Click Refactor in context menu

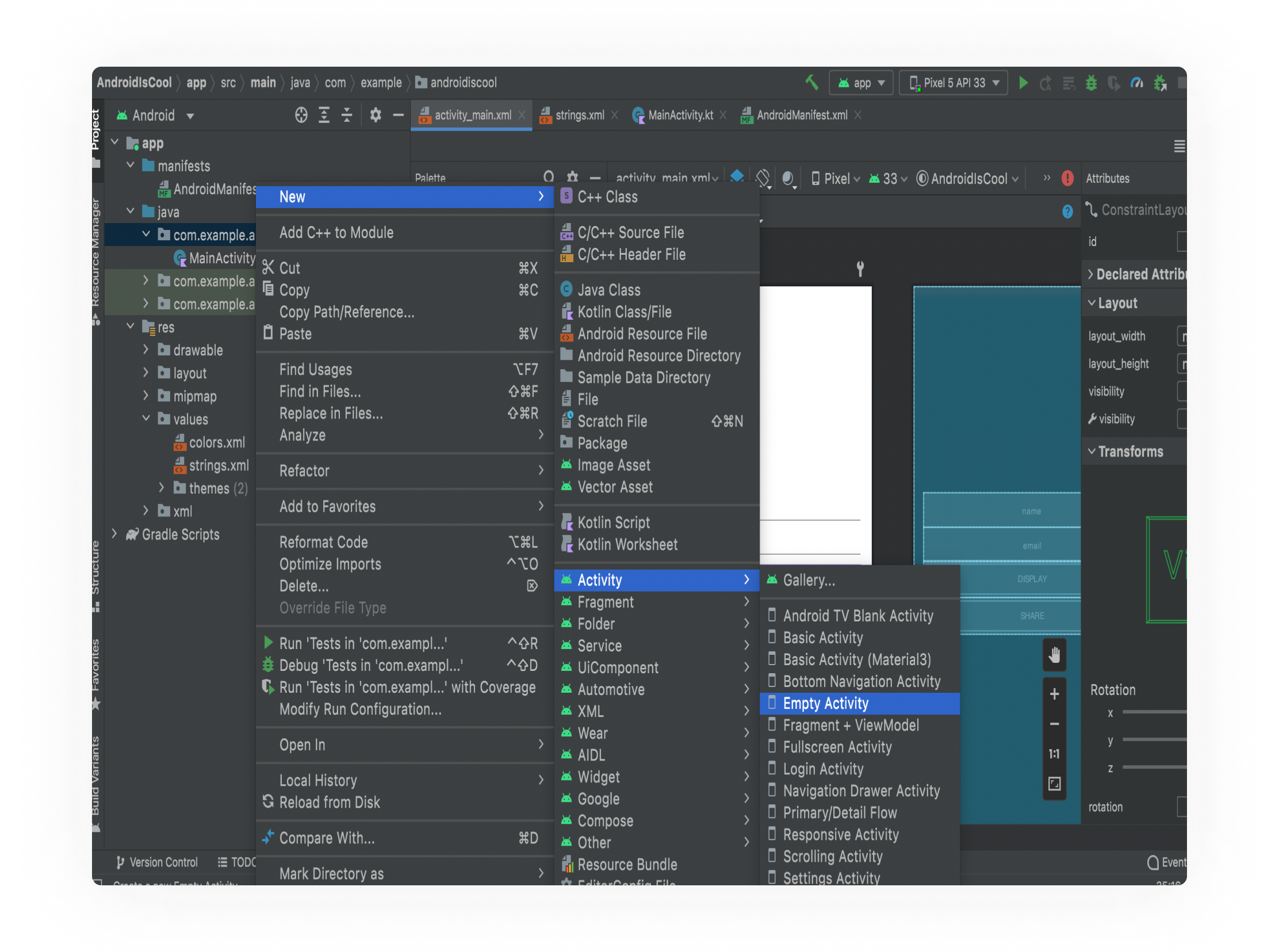[x=404, y=470]
